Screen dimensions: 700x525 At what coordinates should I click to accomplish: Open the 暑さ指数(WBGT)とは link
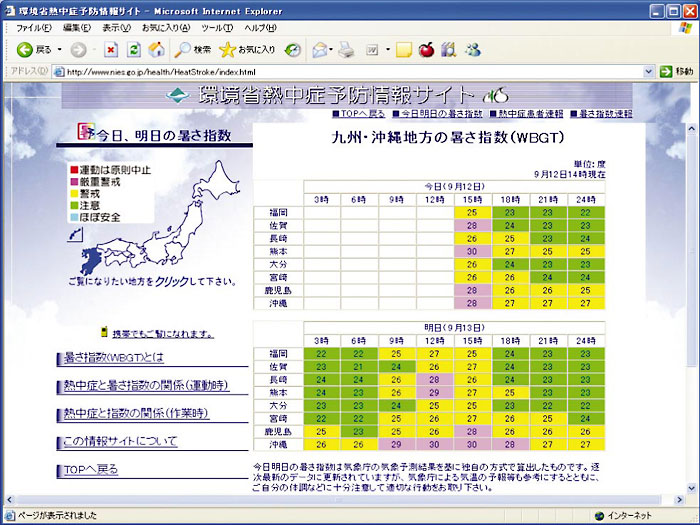[113, 357]
